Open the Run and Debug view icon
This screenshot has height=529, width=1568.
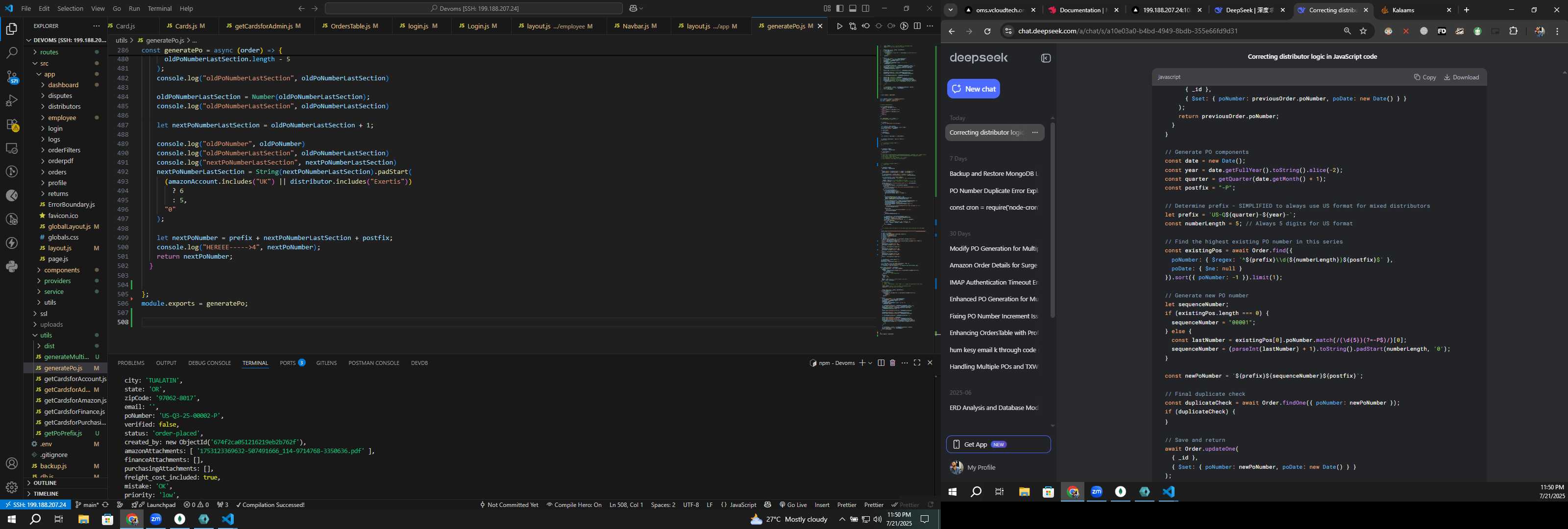(x=12, y=100)
